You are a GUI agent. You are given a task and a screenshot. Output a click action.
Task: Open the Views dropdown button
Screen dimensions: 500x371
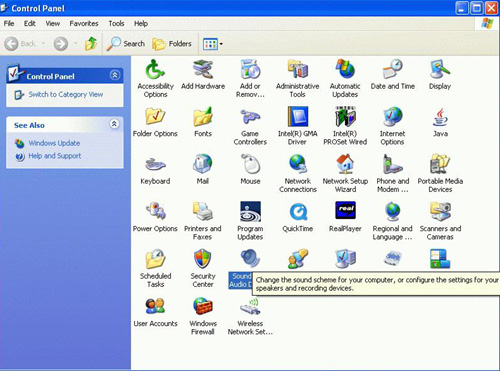point(213,44)
